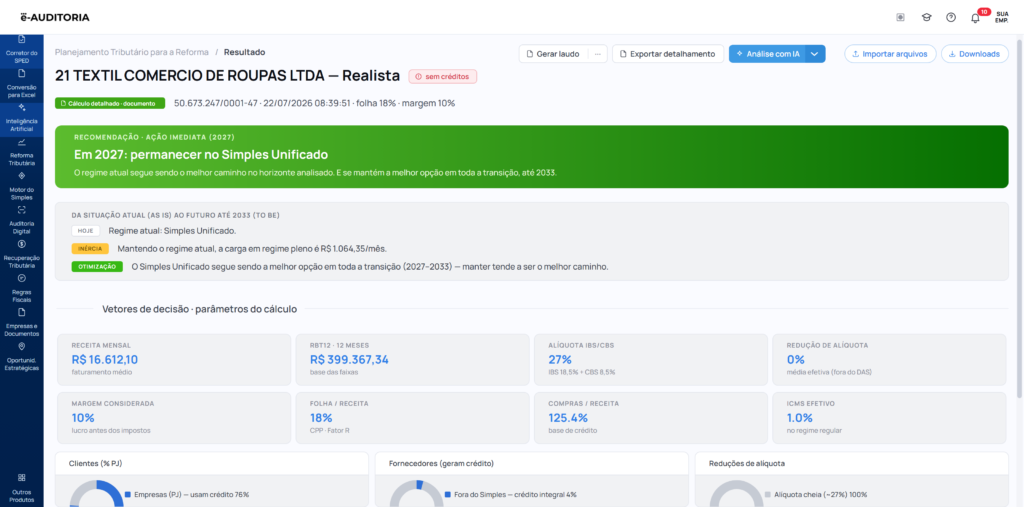Open Auditoria Digital in sidebar

22,220
